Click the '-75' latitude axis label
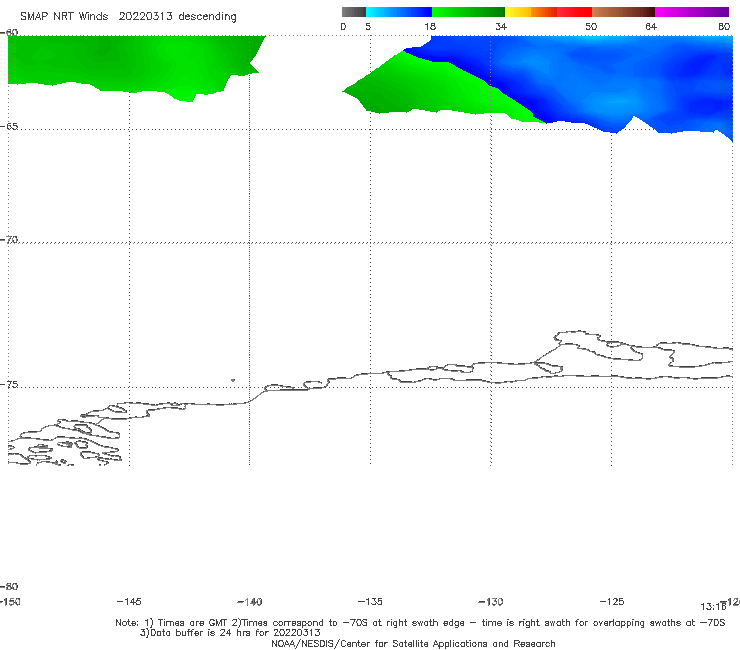Screen dimensions: 740x650 (9, 384)
